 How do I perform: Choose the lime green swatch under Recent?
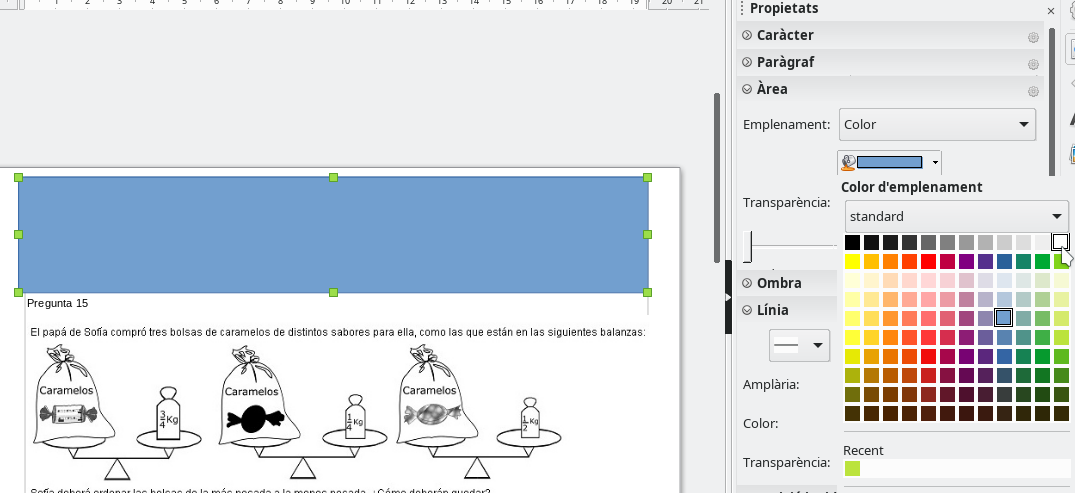(852, 469)
